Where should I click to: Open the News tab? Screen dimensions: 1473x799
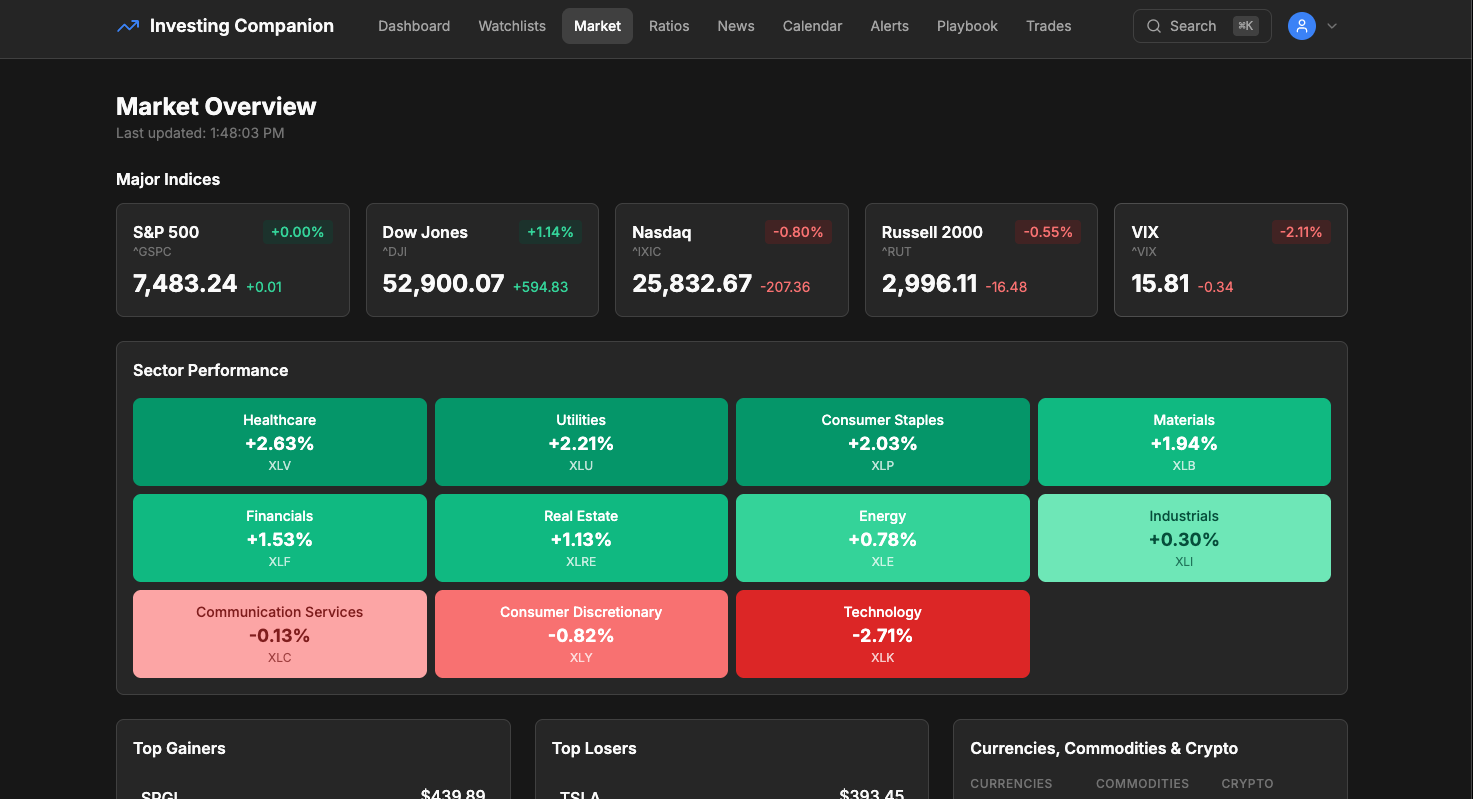[736, 26]
